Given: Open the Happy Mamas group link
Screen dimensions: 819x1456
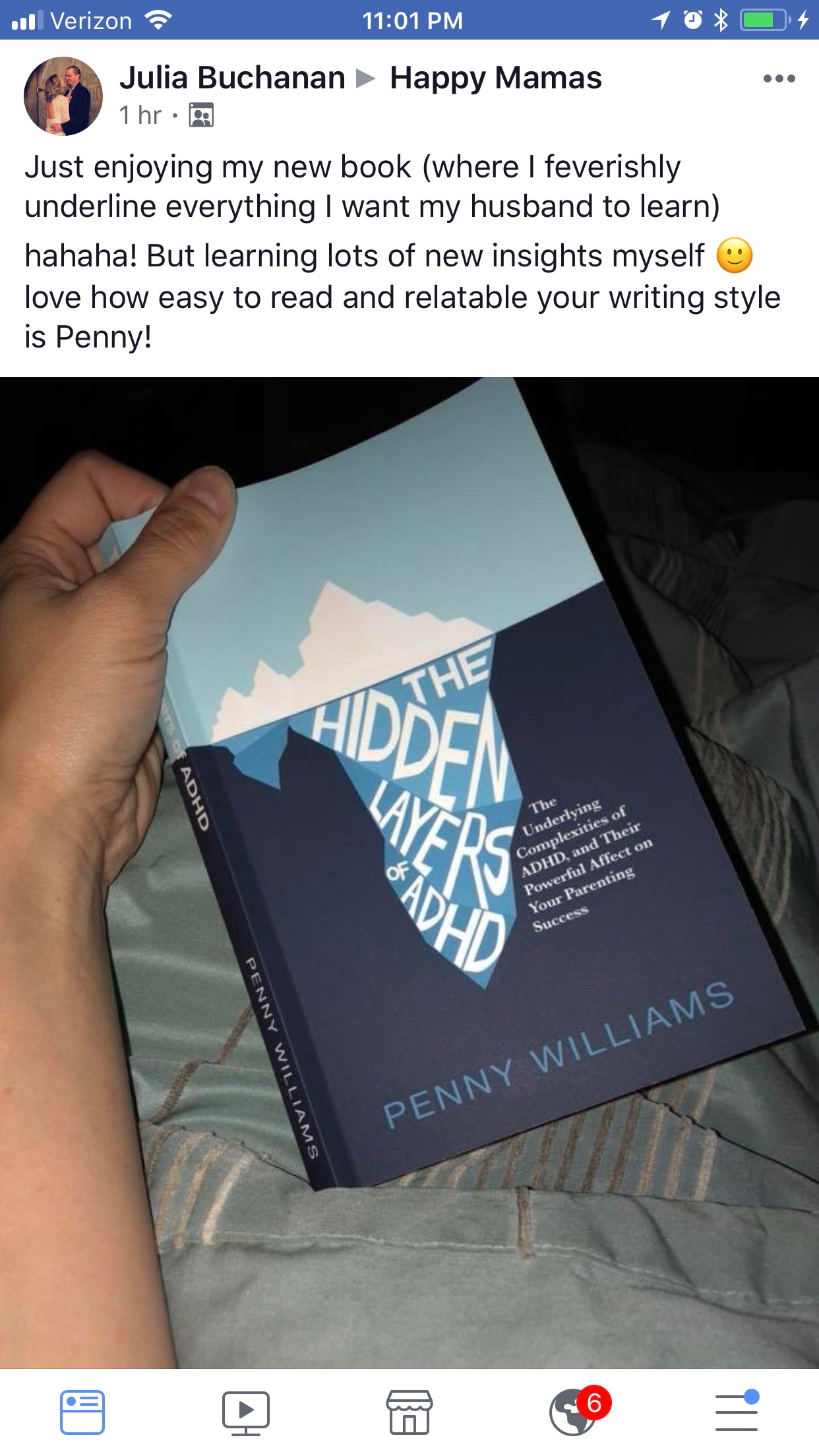Looking at the screenshot, I should click(496, 78).
